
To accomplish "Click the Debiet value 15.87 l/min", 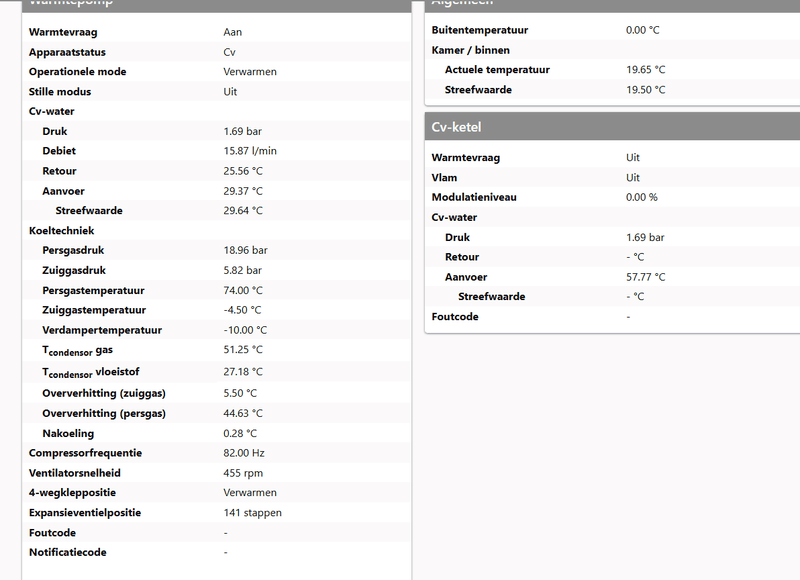I will click(x=250, y=151).
